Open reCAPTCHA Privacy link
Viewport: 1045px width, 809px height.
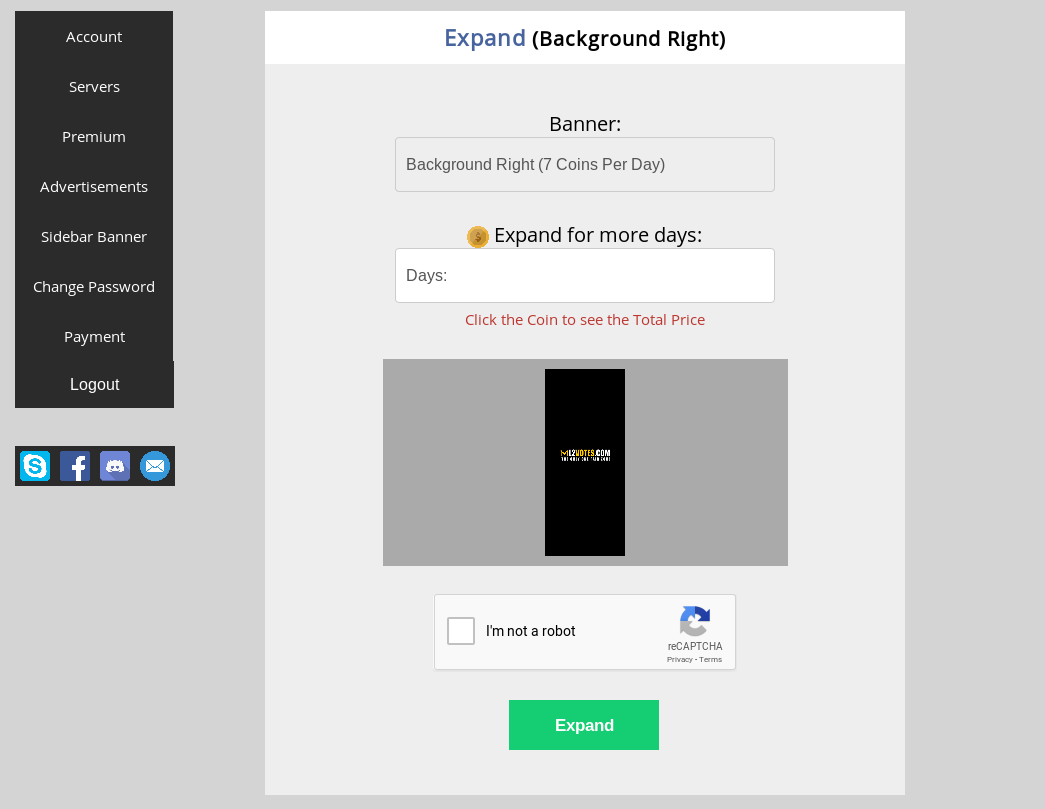[x=679, y=660]
